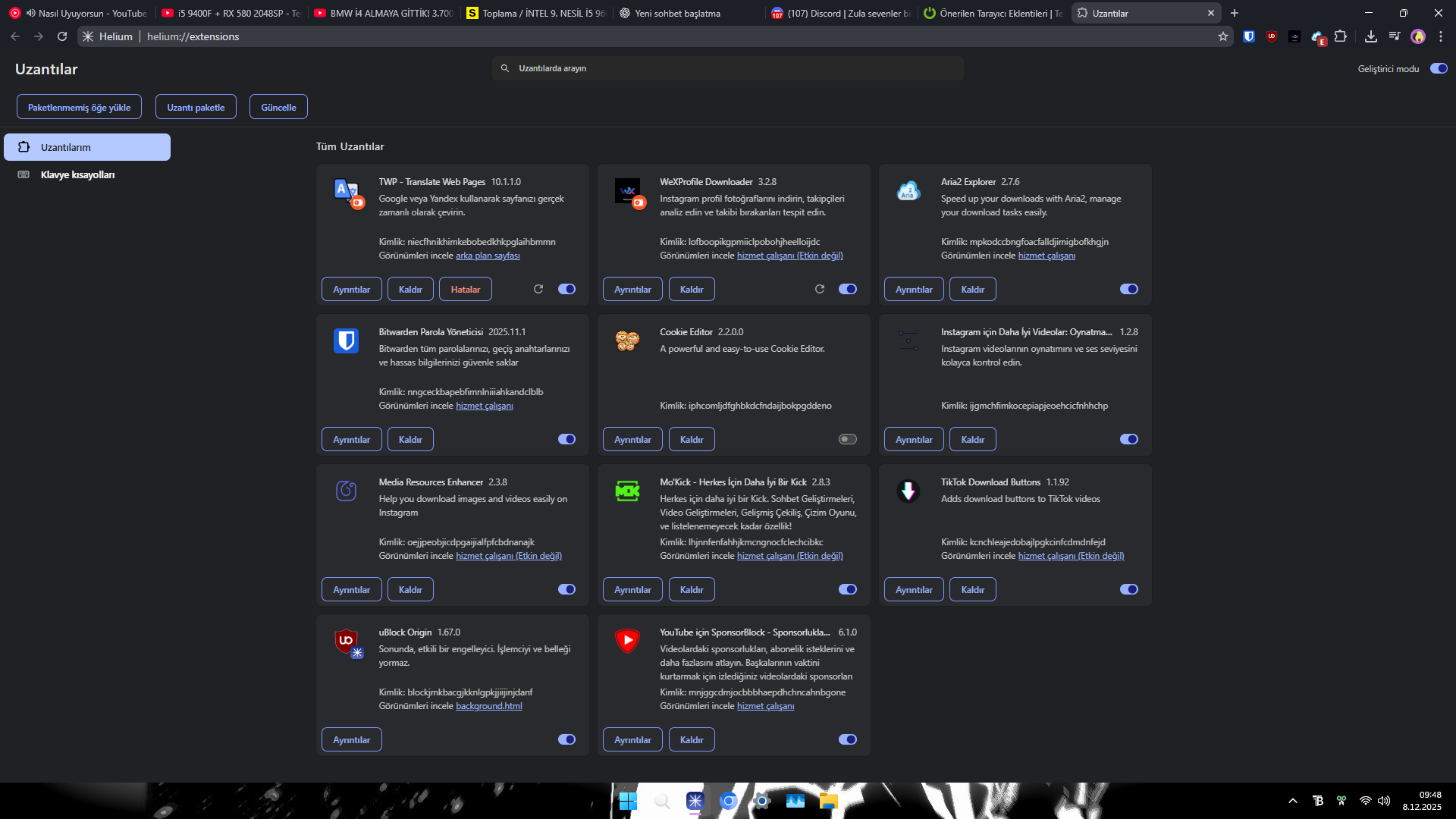
Task: Open the extensions puzzle-piece menu
Action: point(1341,36)
